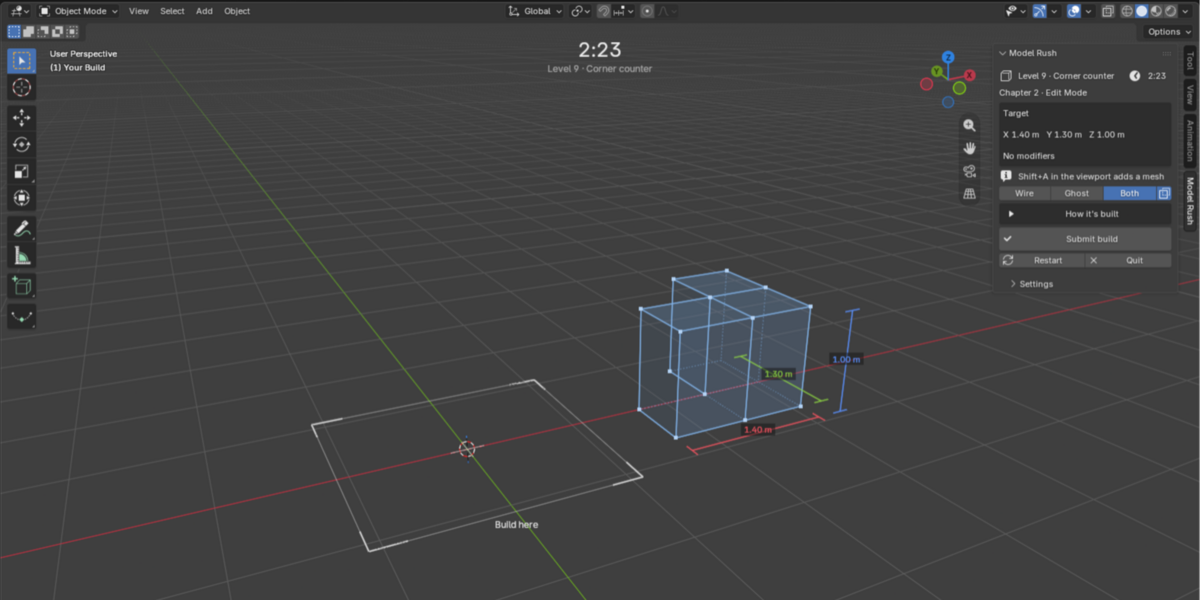The image size is (1200, 600).
Task: Click the bottom smile-curve tool icon
Action: click(21, 317)
